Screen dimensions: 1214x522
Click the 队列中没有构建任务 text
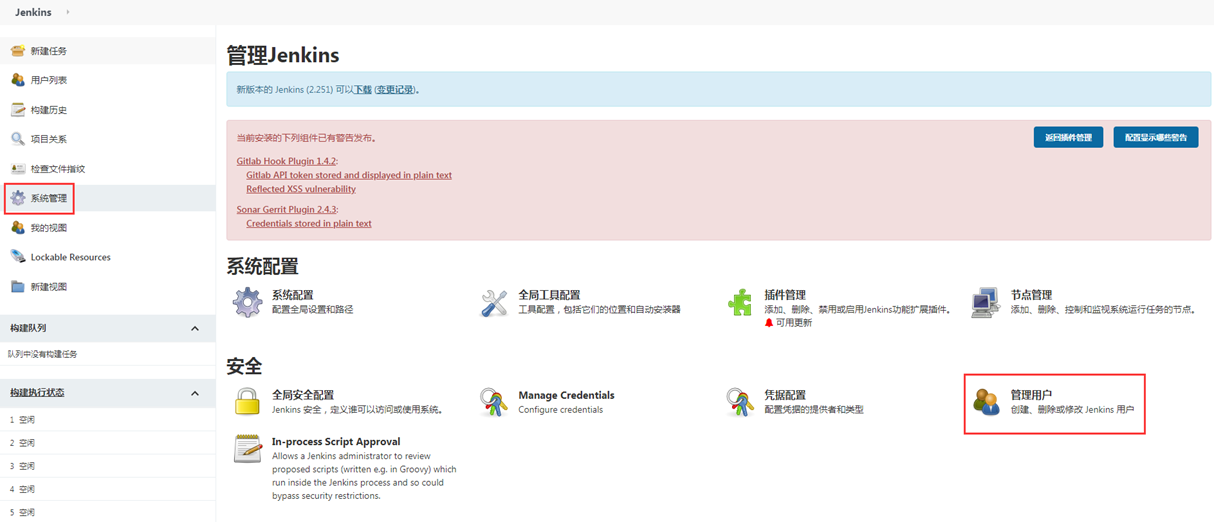coord(42,354)
